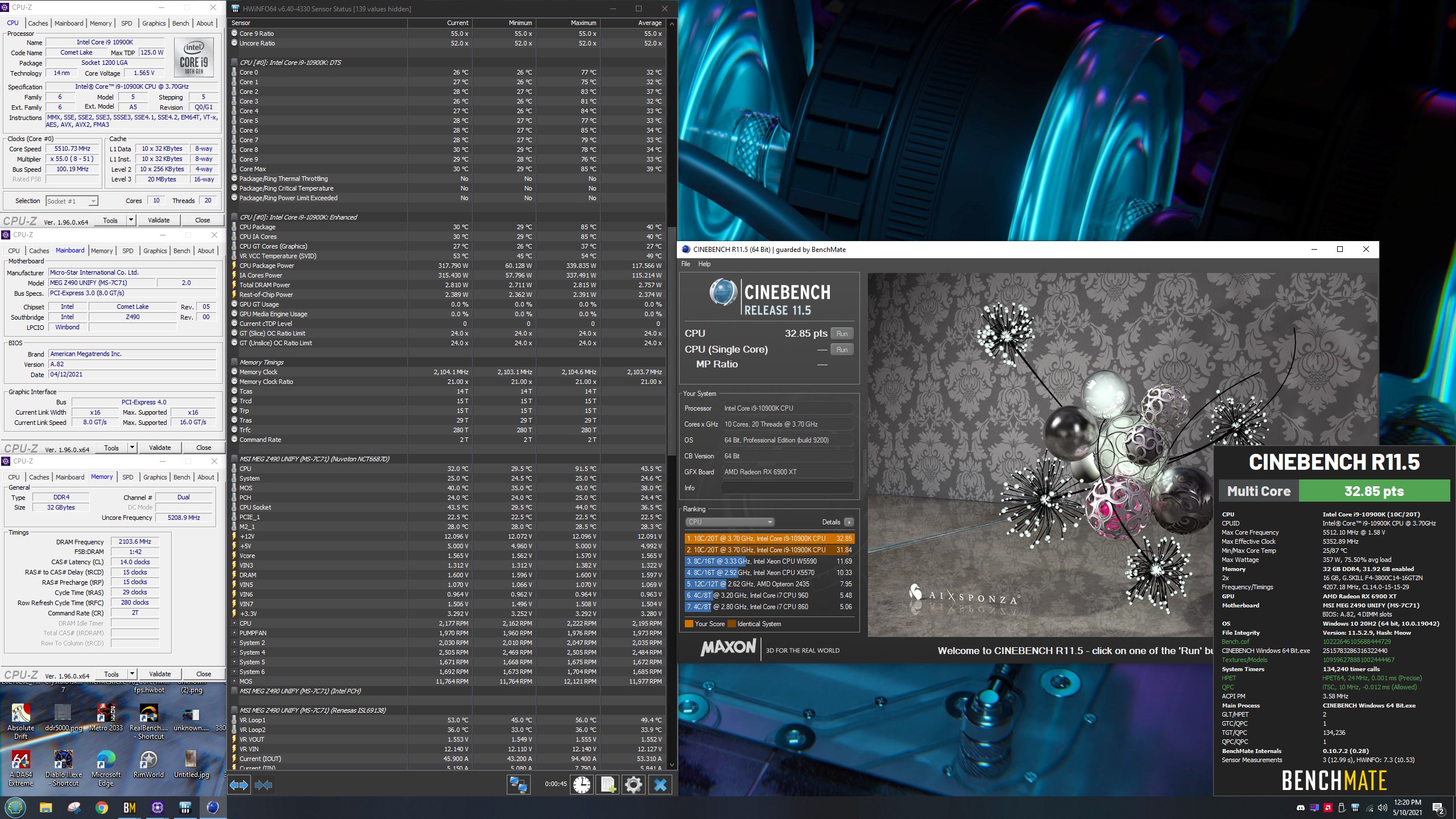Click HWiNFO collapse-columns arrows icon
Image resolution: width=1456 pixels, height=819 pixels.
pyautogui.click(x=263, y=785)
